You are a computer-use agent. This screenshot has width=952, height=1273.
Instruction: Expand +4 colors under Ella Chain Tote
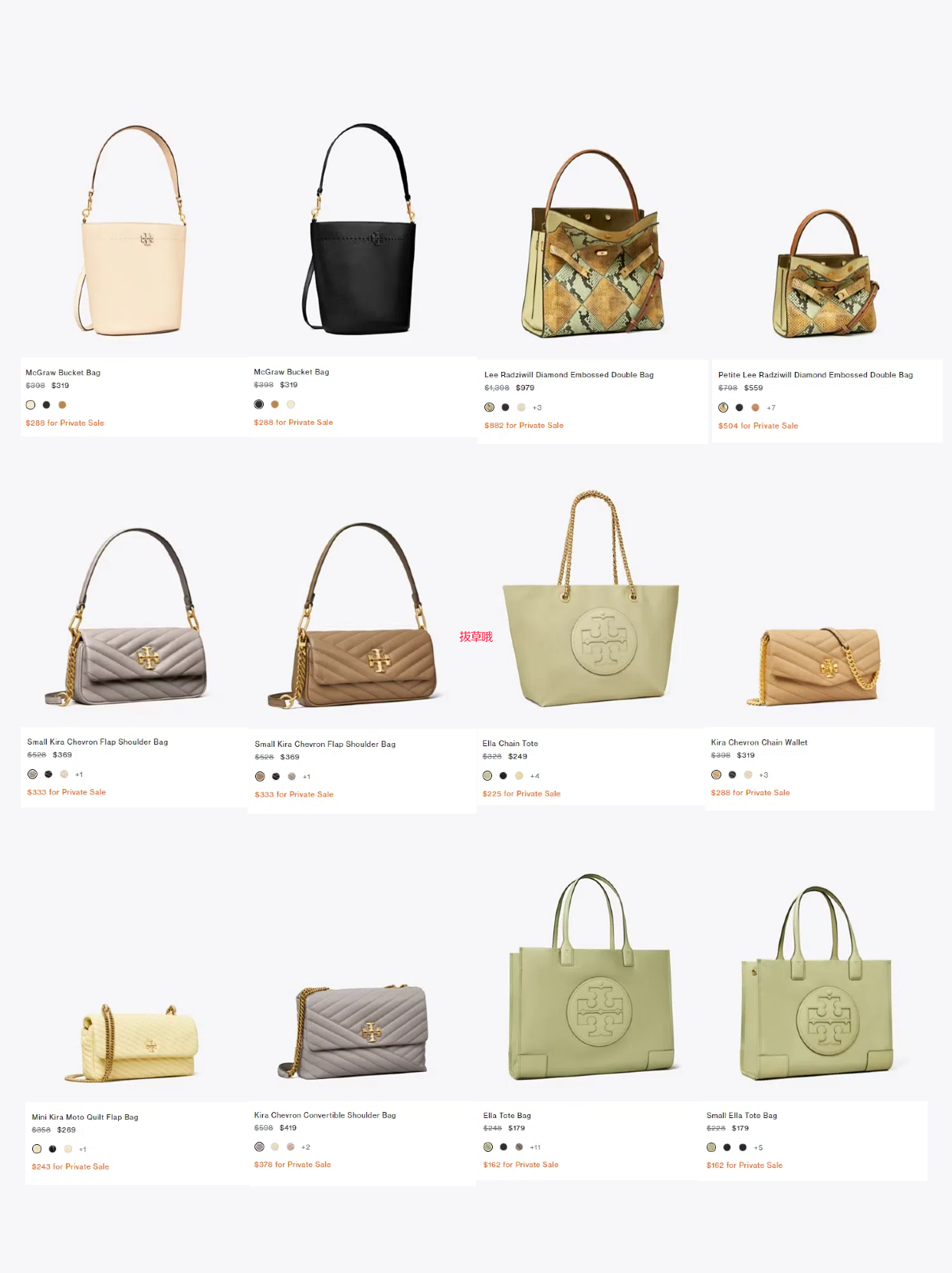pyautogui.click(x=535, y=776)
